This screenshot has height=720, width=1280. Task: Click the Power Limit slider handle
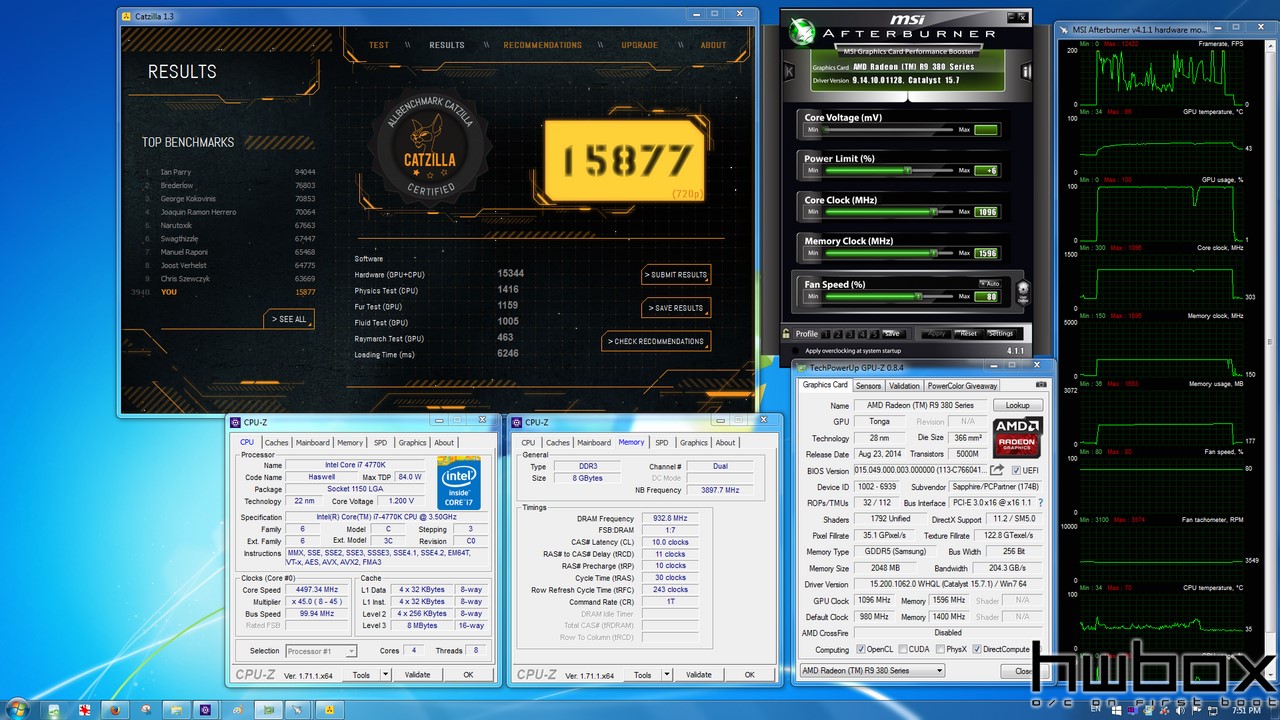[907, 171]
